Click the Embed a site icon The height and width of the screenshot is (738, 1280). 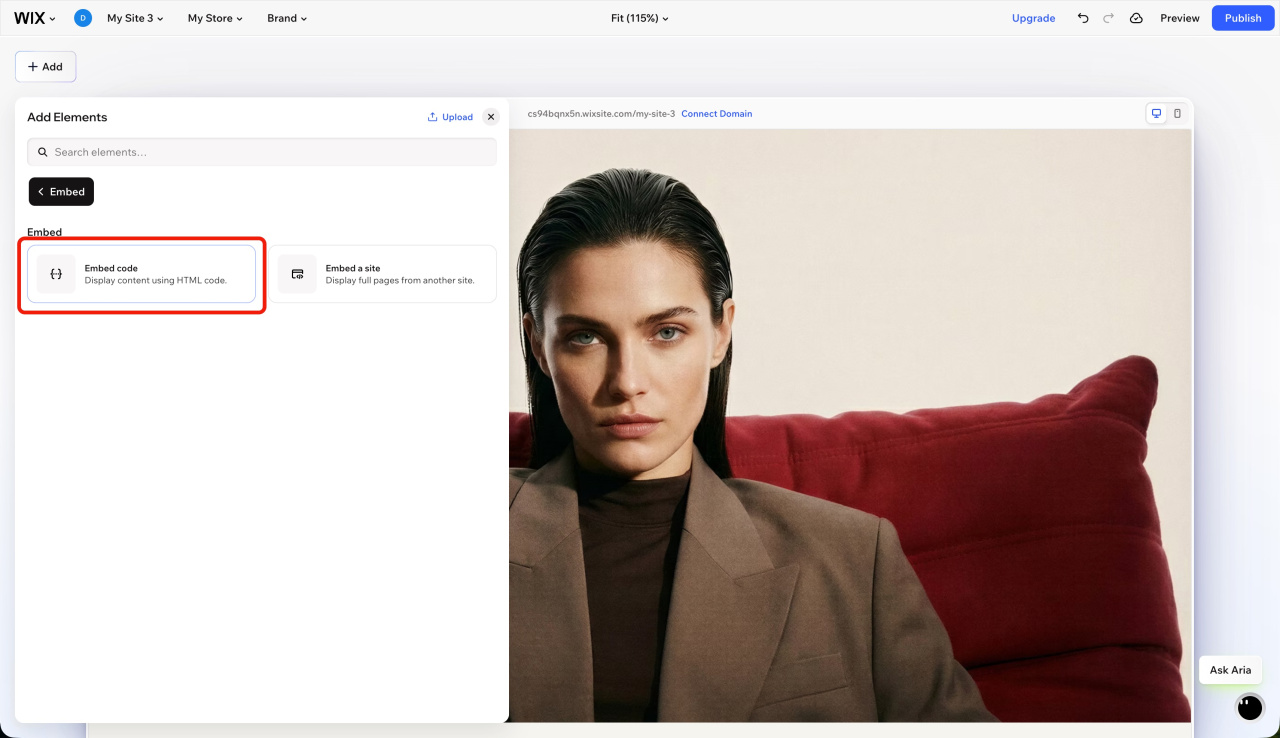(x=297, y=274)
